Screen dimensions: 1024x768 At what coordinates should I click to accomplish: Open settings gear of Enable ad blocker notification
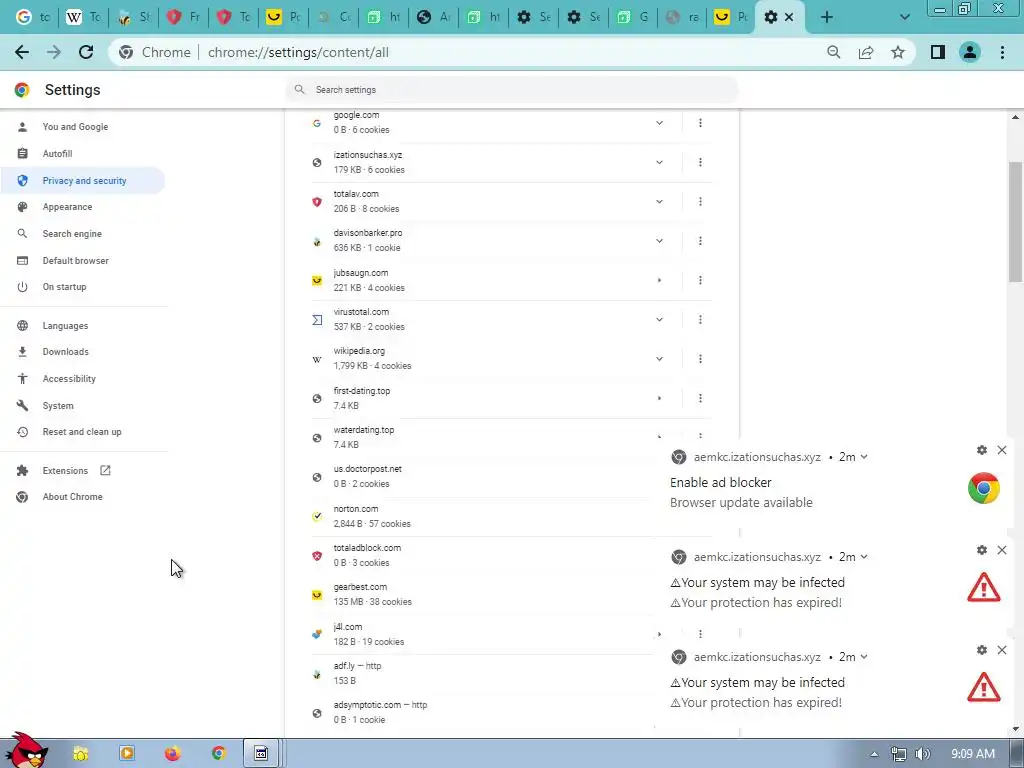[x=982, y=450]
